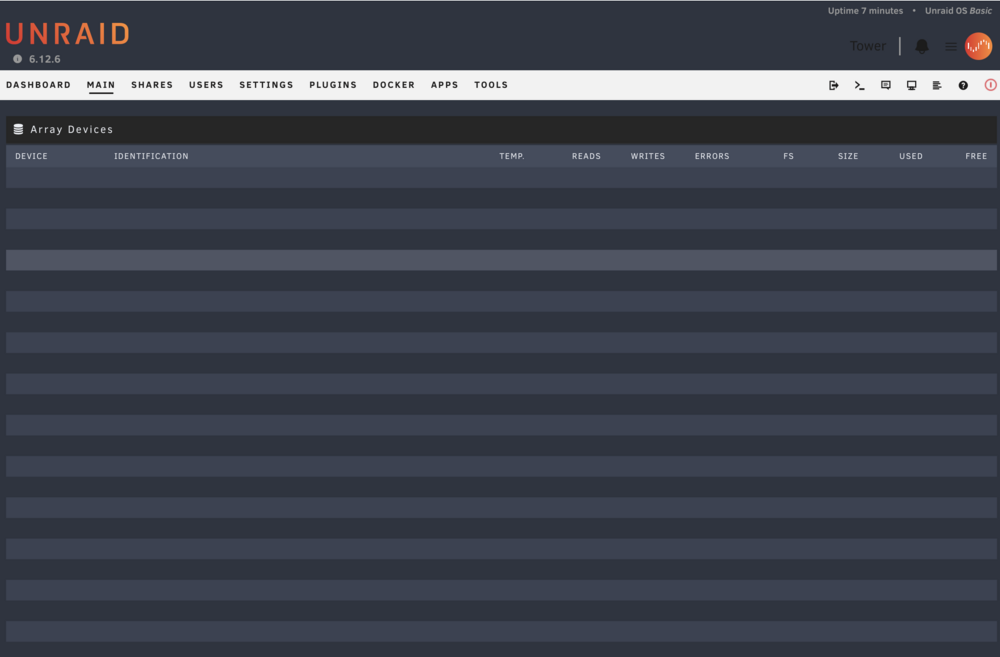Click the ERRORS column header
The width and height of the screenshot is (1000, 657).
pyautogui.click(x=712, y=156)
